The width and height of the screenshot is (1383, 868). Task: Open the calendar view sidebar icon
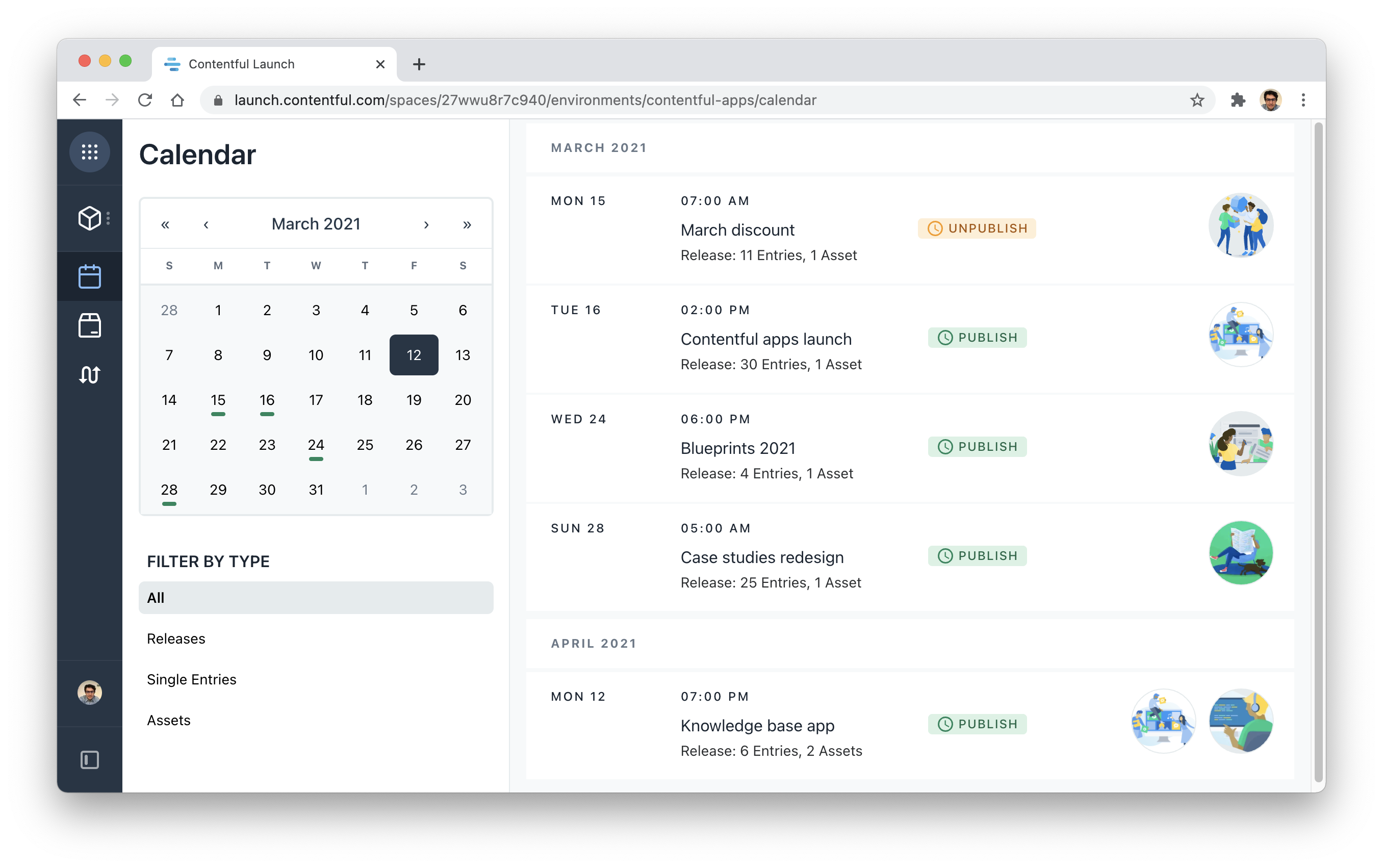[x=90, y=277]
